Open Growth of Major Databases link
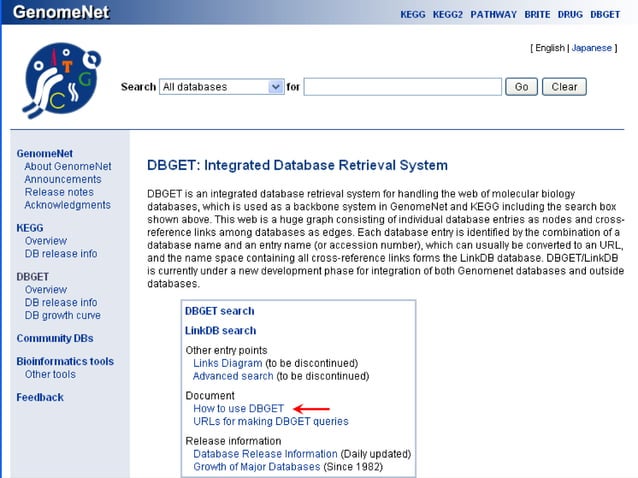Screen dimensions: 638x478 pyautogui.click(x=257, y=467)
